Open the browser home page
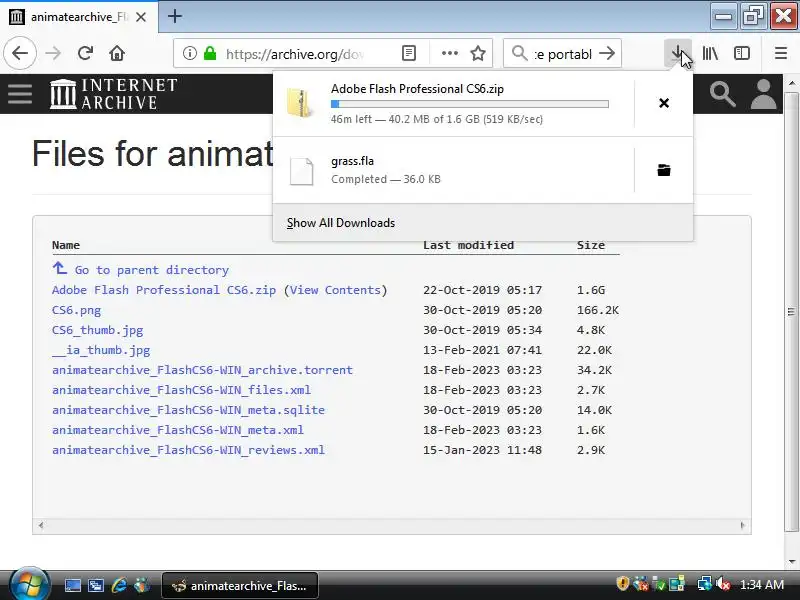This screenshot has height=600, width=800. coord(117,53)
